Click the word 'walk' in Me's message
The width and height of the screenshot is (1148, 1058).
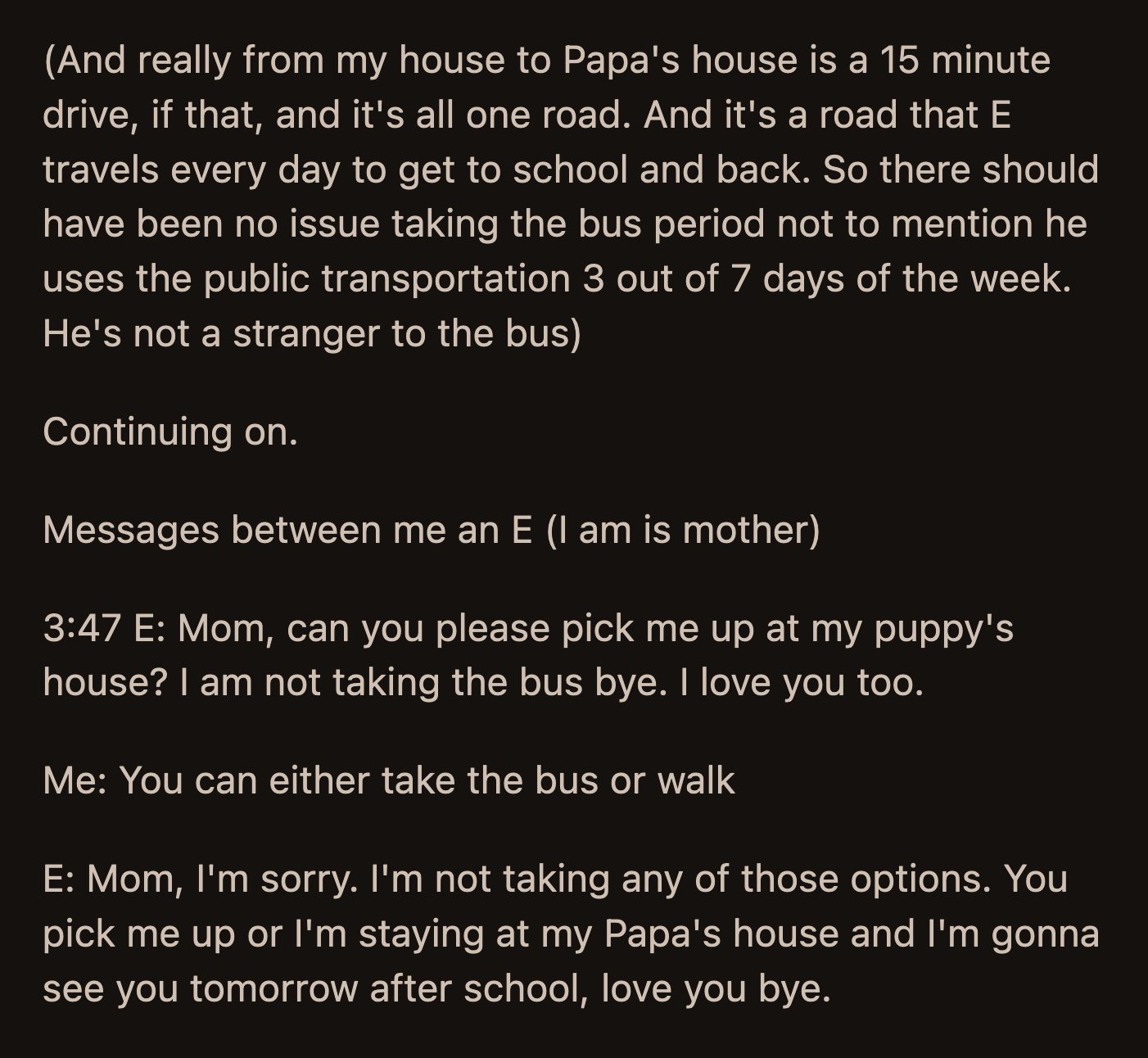coord(696,780)
